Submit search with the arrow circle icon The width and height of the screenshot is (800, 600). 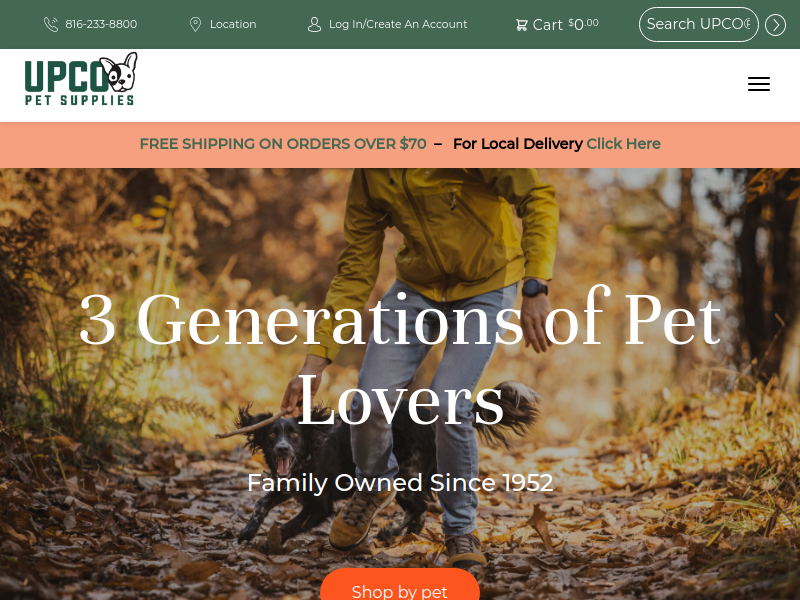775,24
